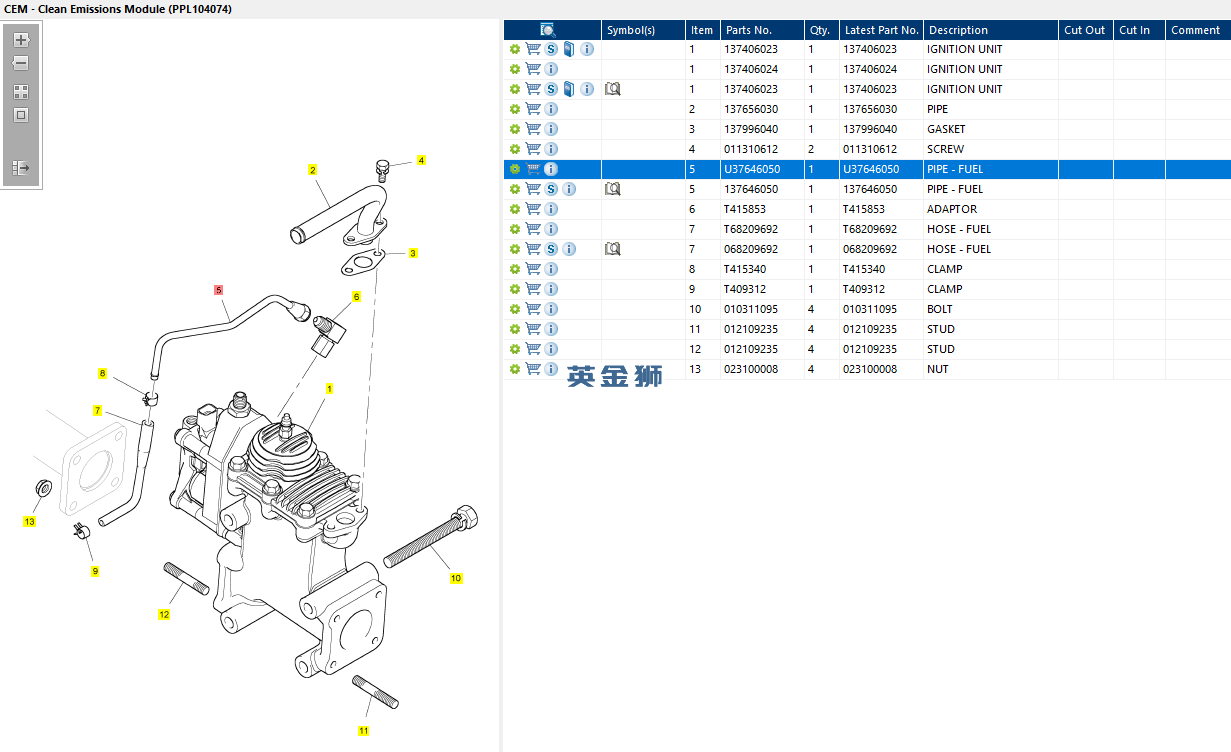Sort by the Item column header
Image resolution: width=1231 pixels, height=752 pixels.
pyautogui.click(x=703, y=30)
